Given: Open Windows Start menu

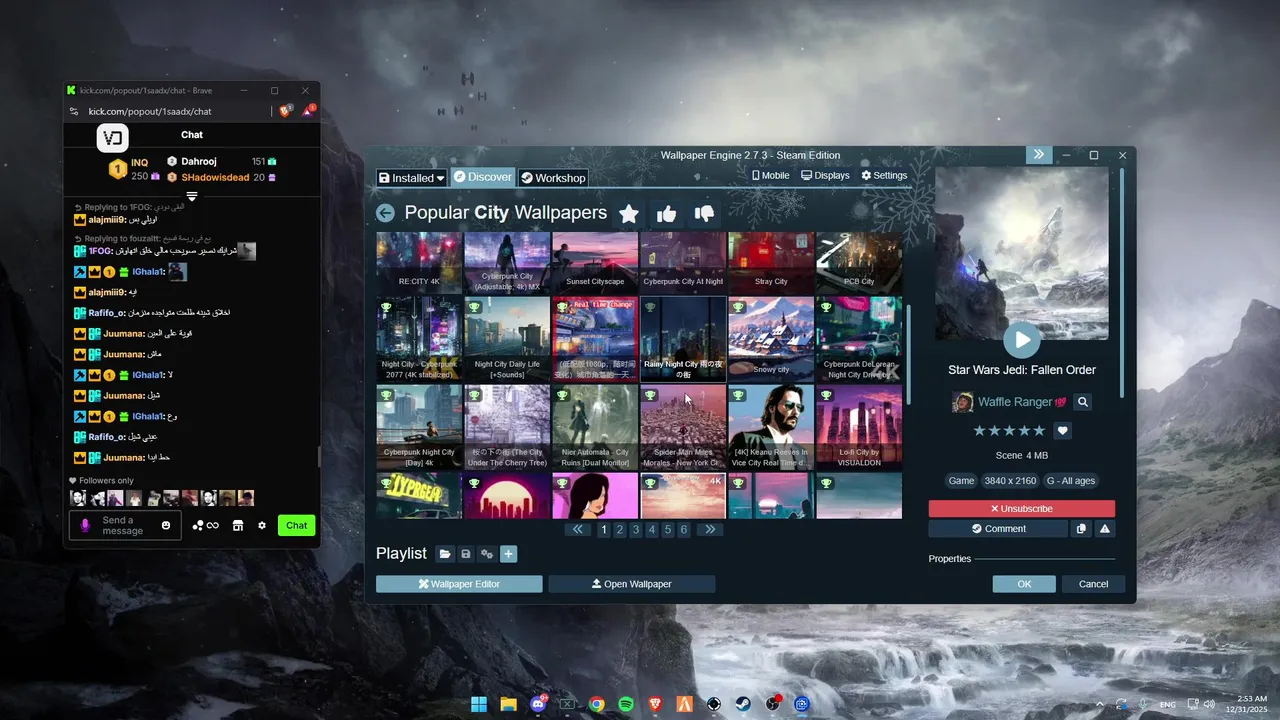Looking at the screenshot, I should pyautogui.click(x=479, y=704).
